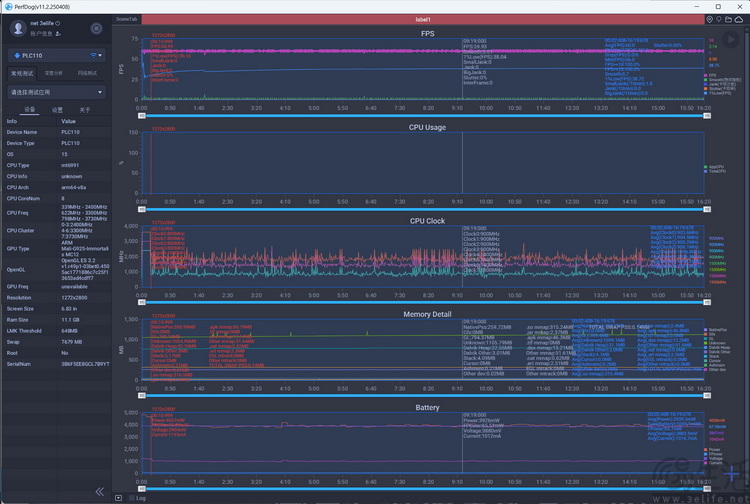Click the CPU Arch value arm64-v8a
The image size is (750, 504).
(73, 187)
